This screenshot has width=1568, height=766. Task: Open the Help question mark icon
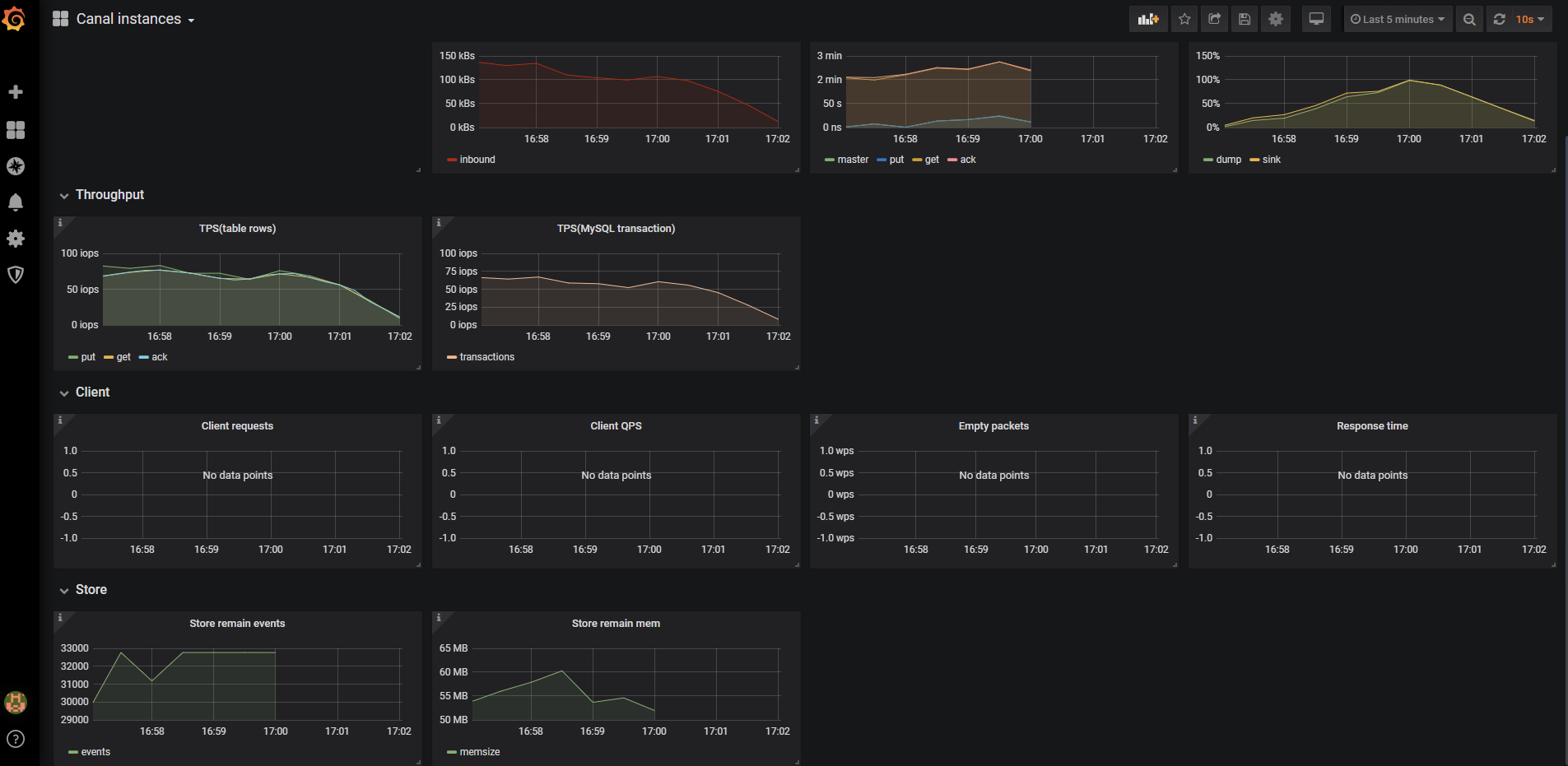[16, 739]
